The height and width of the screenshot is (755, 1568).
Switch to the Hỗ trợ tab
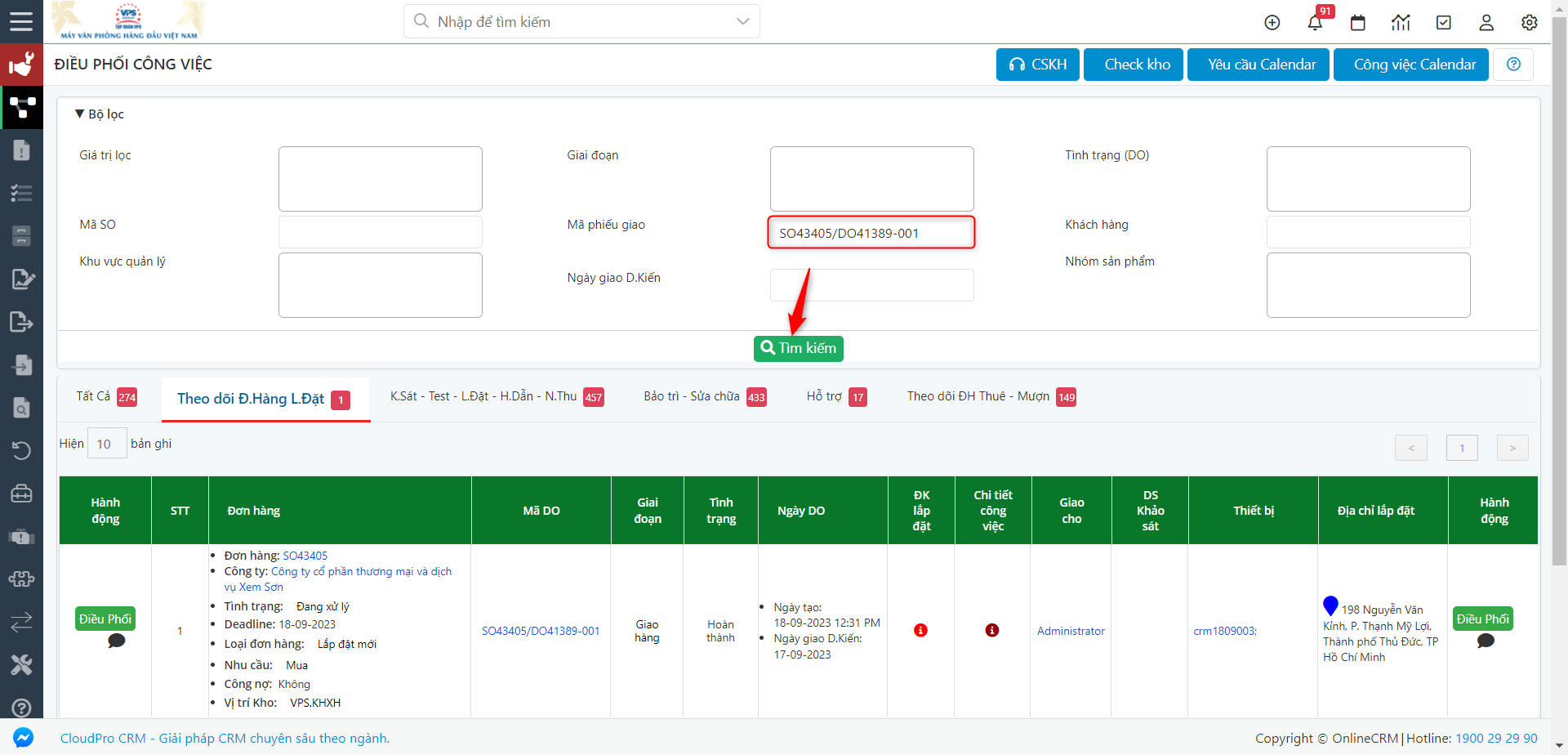[836, 397]
